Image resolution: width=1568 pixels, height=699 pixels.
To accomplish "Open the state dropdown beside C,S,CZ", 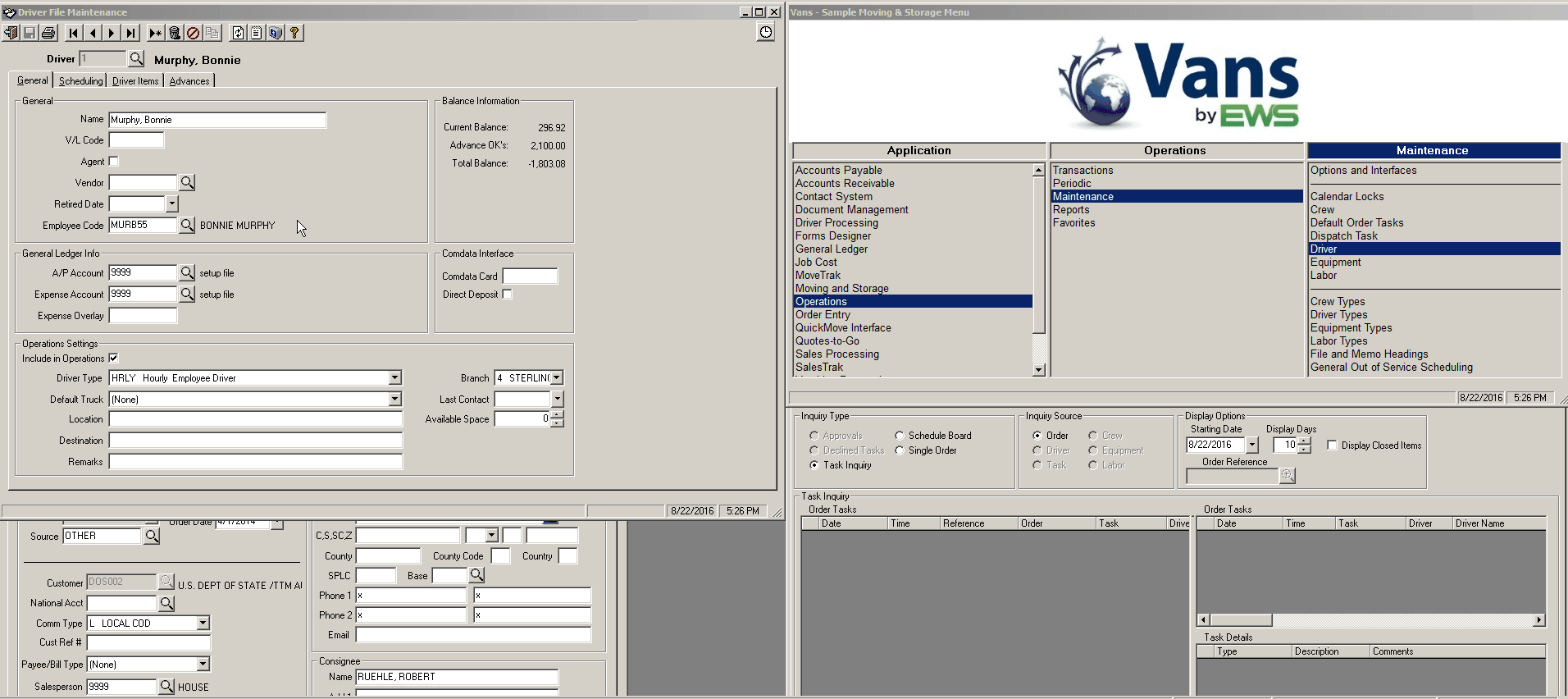I will click(492, 535).
